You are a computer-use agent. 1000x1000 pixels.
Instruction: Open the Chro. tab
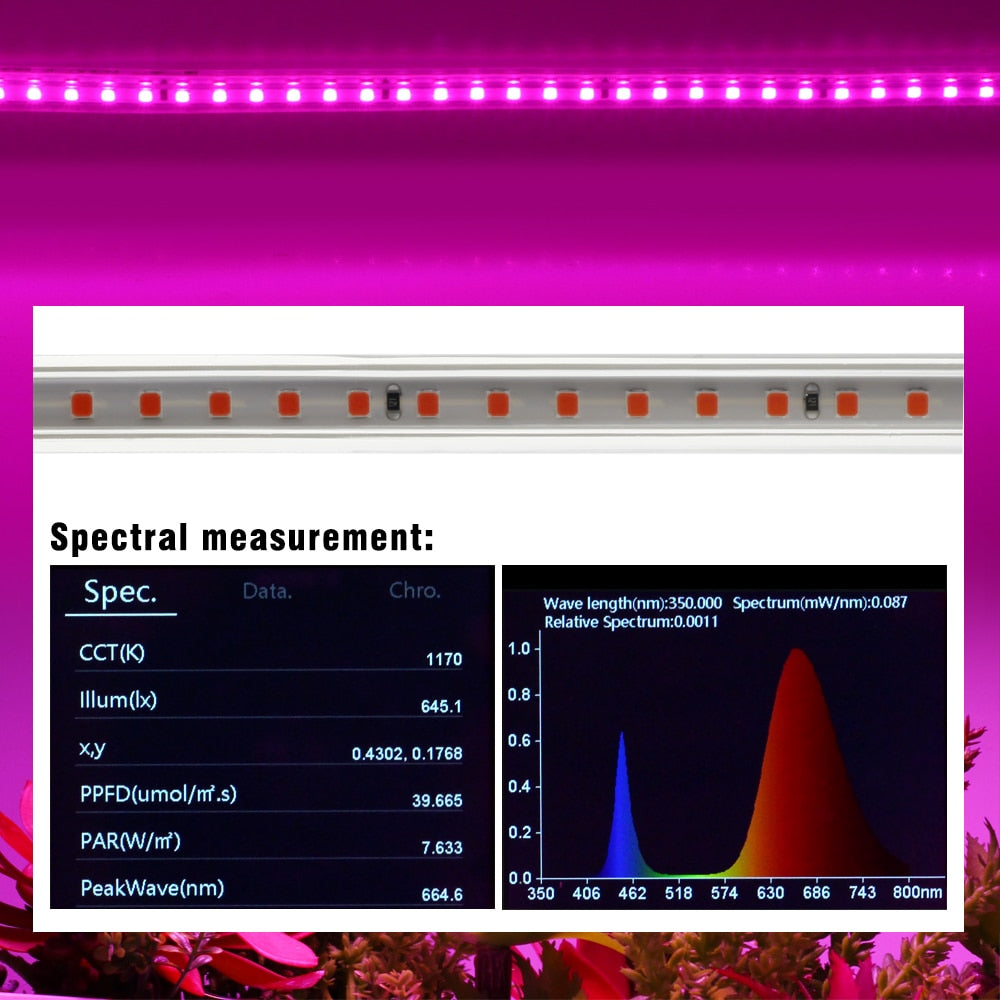[x=417, y=590]
